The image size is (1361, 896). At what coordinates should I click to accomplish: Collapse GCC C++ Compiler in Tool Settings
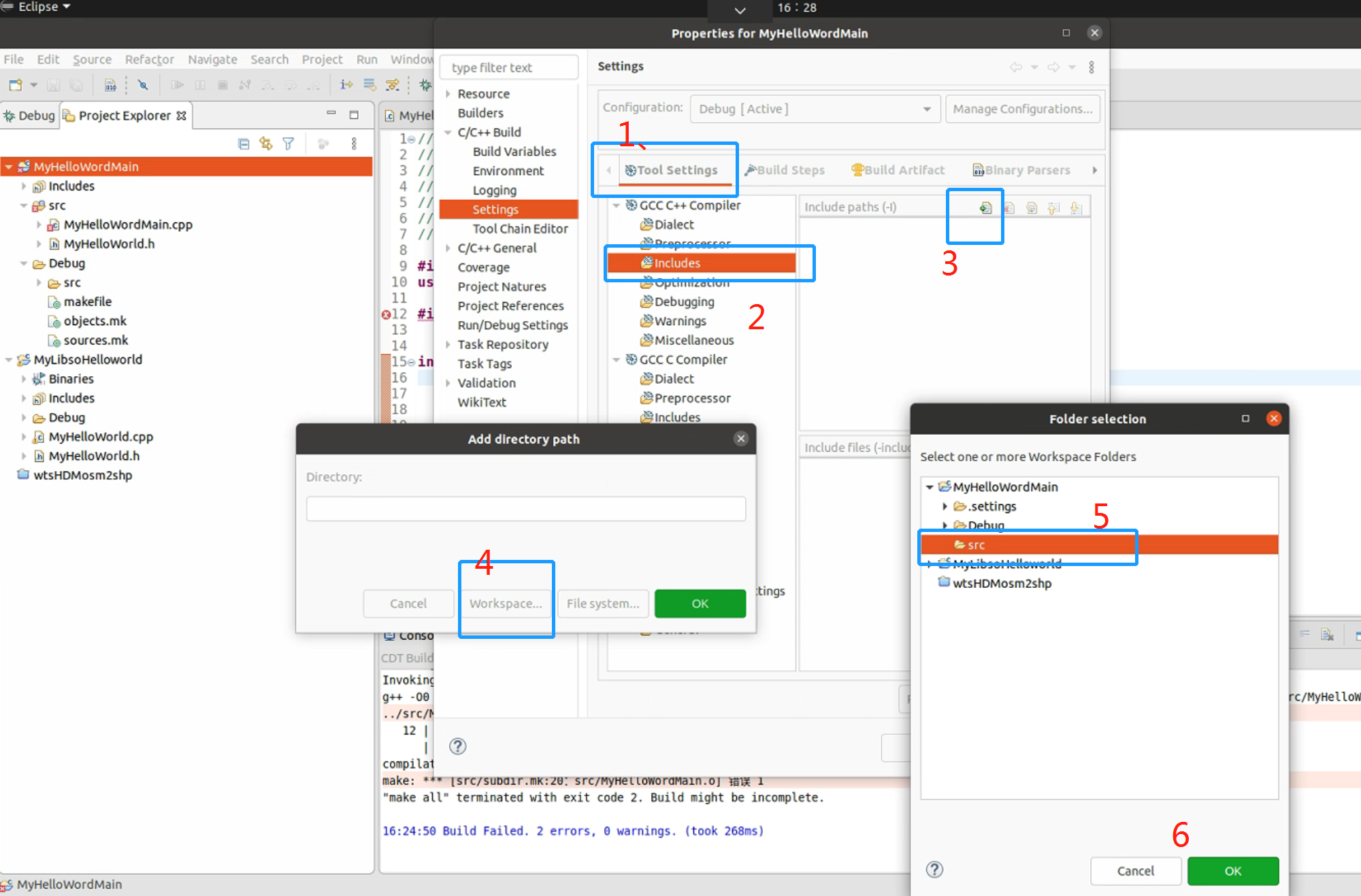[617, 205]
